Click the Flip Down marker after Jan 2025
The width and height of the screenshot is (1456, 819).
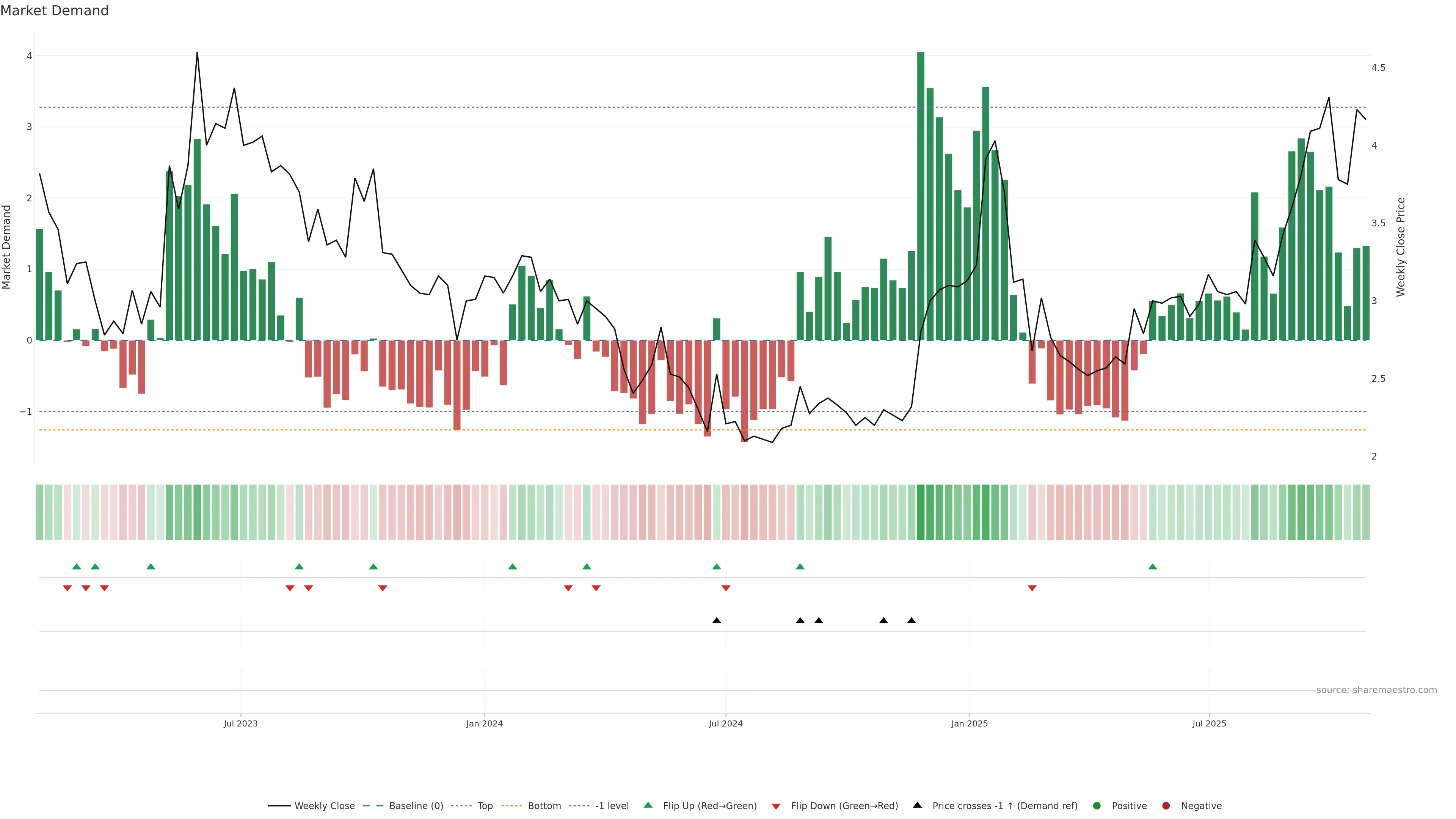(1031, 588)
